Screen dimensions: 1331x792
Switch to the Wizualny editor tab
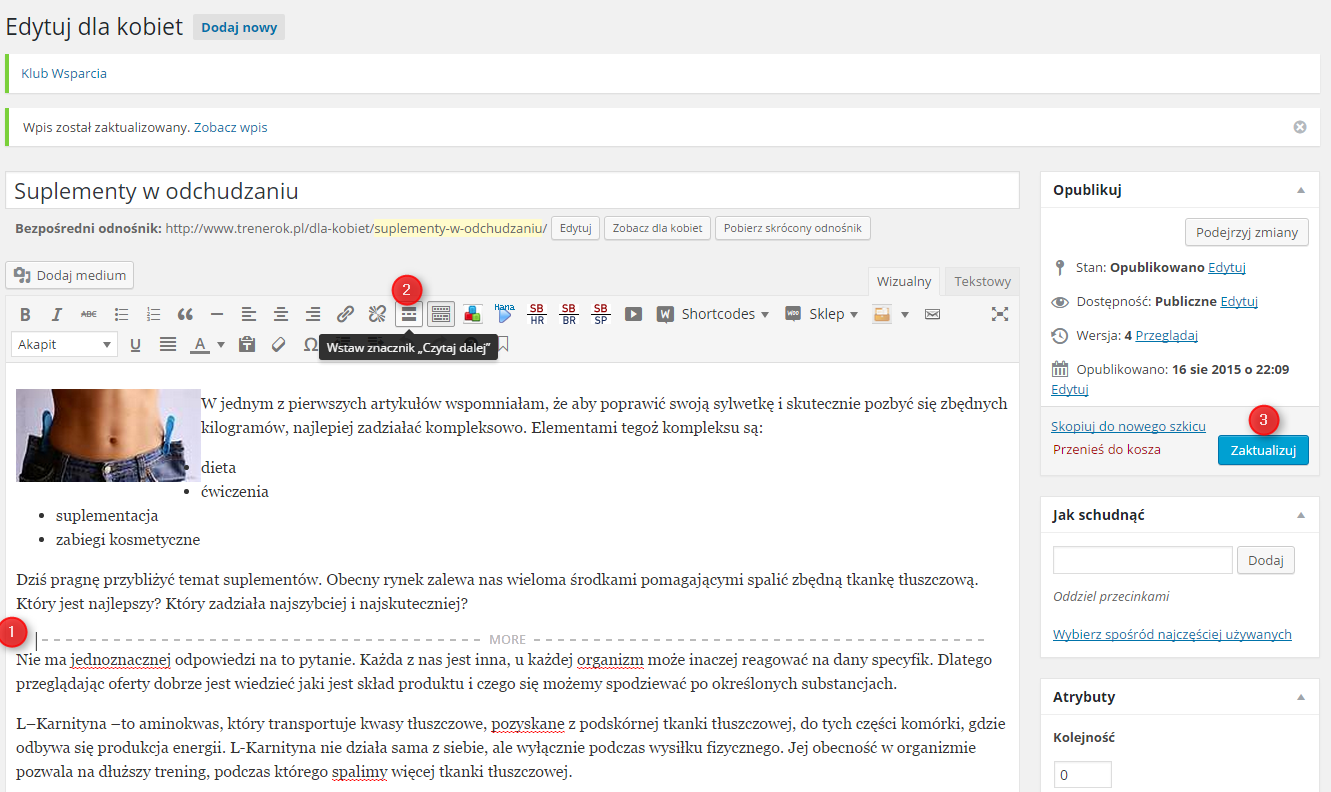904,281
